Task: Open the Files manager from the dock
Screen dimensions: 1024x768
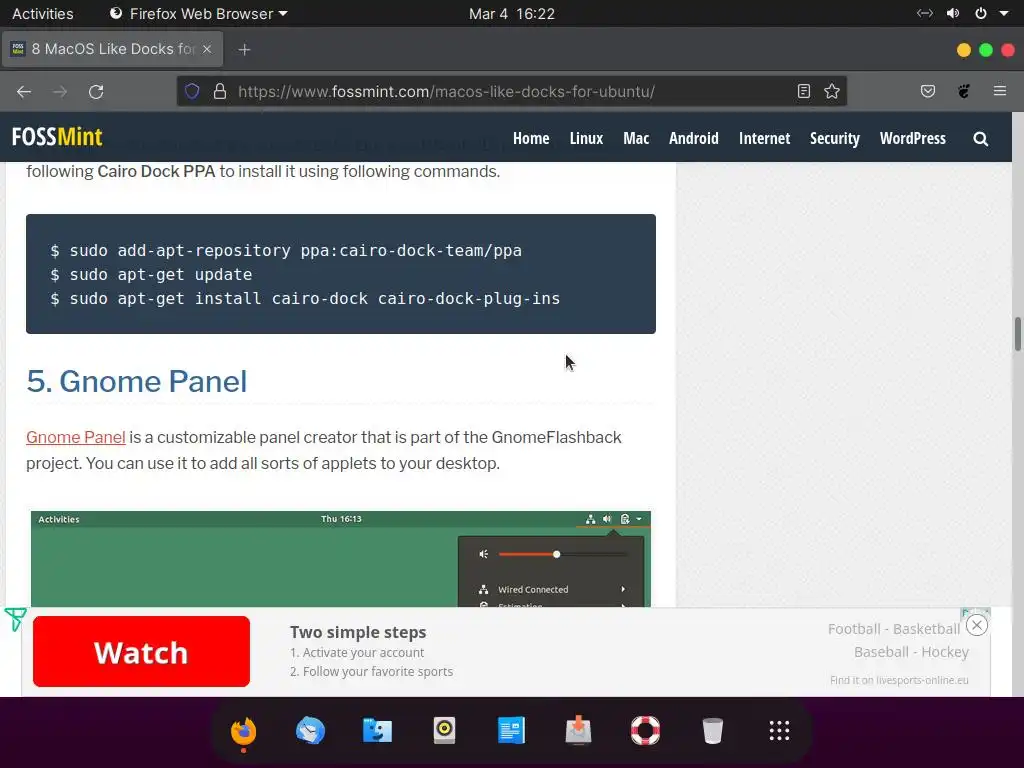Action: [377, 731]
